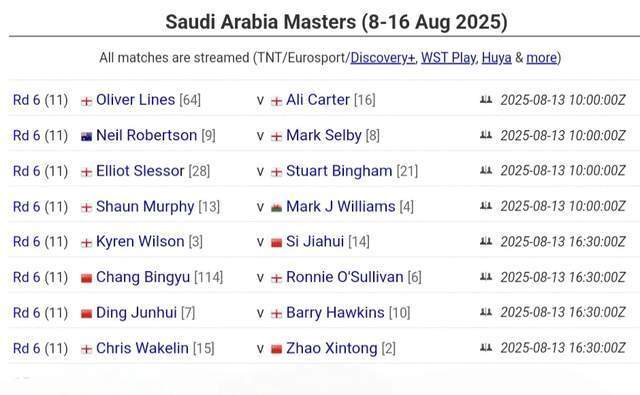Click the 'more' streaming options link
This screenshot has width=640, height=395.
(x=541, y=58)
